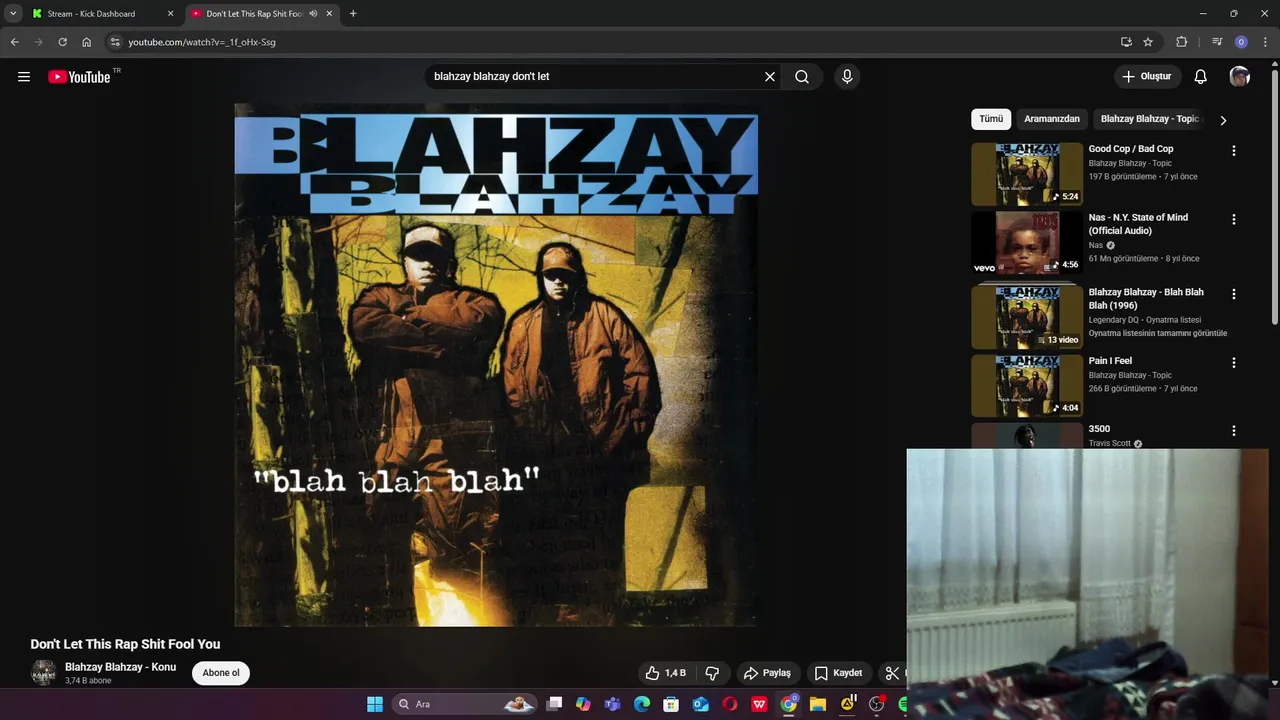Click the Paylaş share button
The width and height of the screenshot is (1280, 720).
[x=767, y=673]
